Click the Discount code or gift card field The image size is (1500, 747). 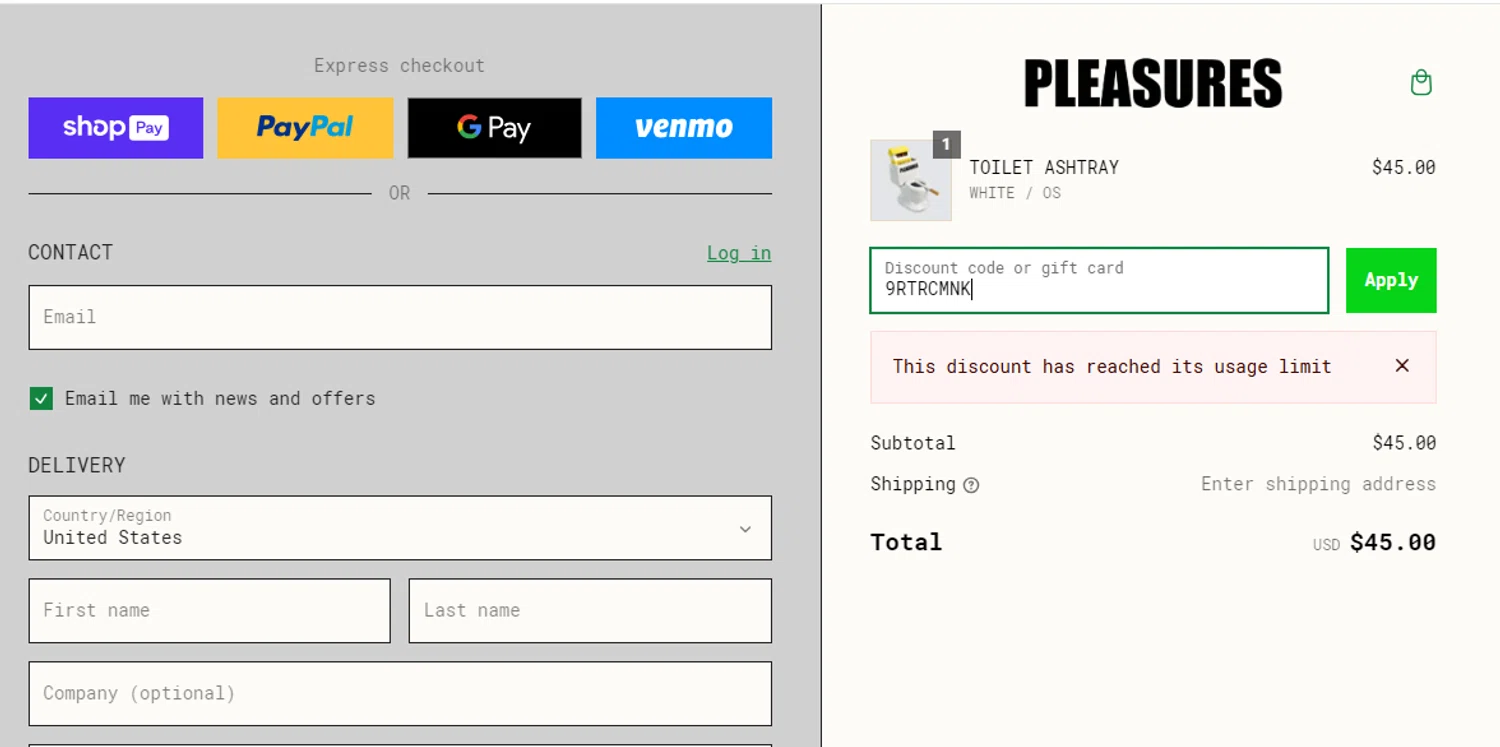(x=1099, y=280)
